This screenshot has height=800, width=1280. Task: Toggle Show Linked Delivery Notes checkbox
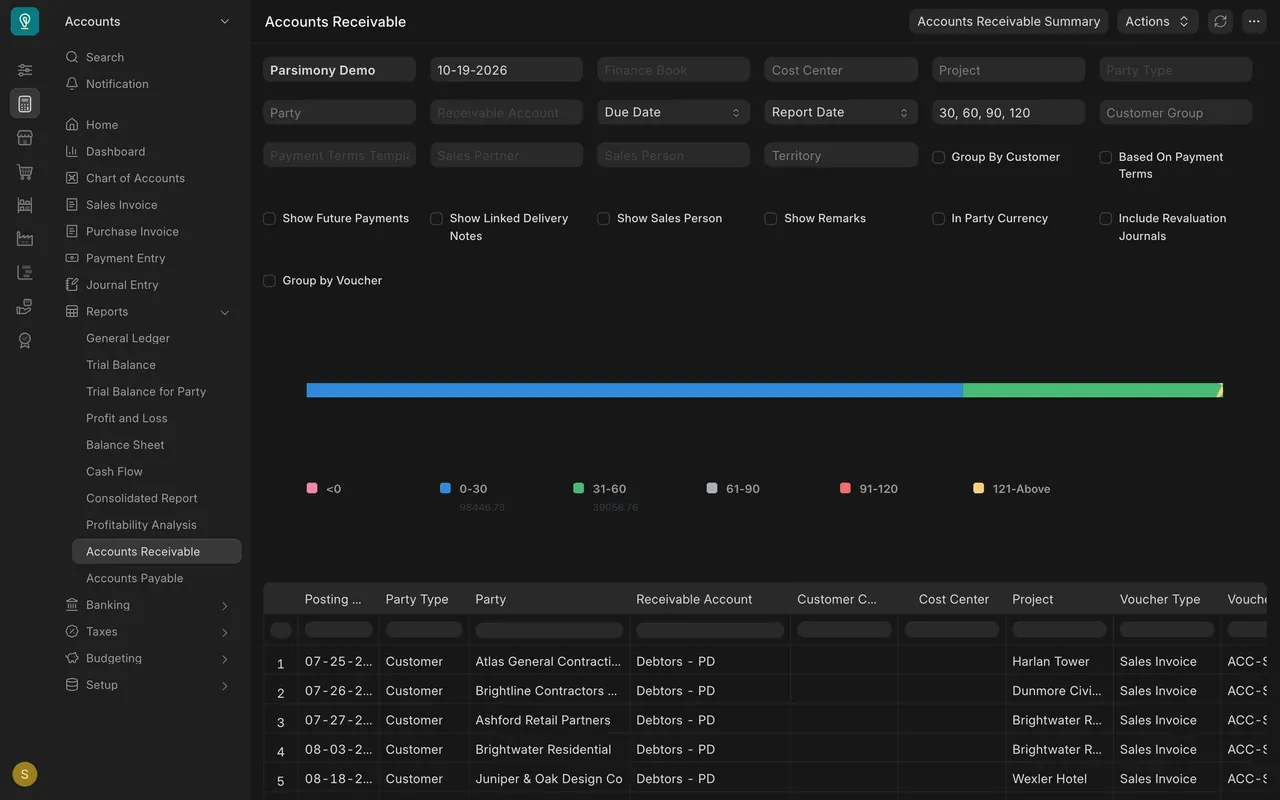click(436, 218)
